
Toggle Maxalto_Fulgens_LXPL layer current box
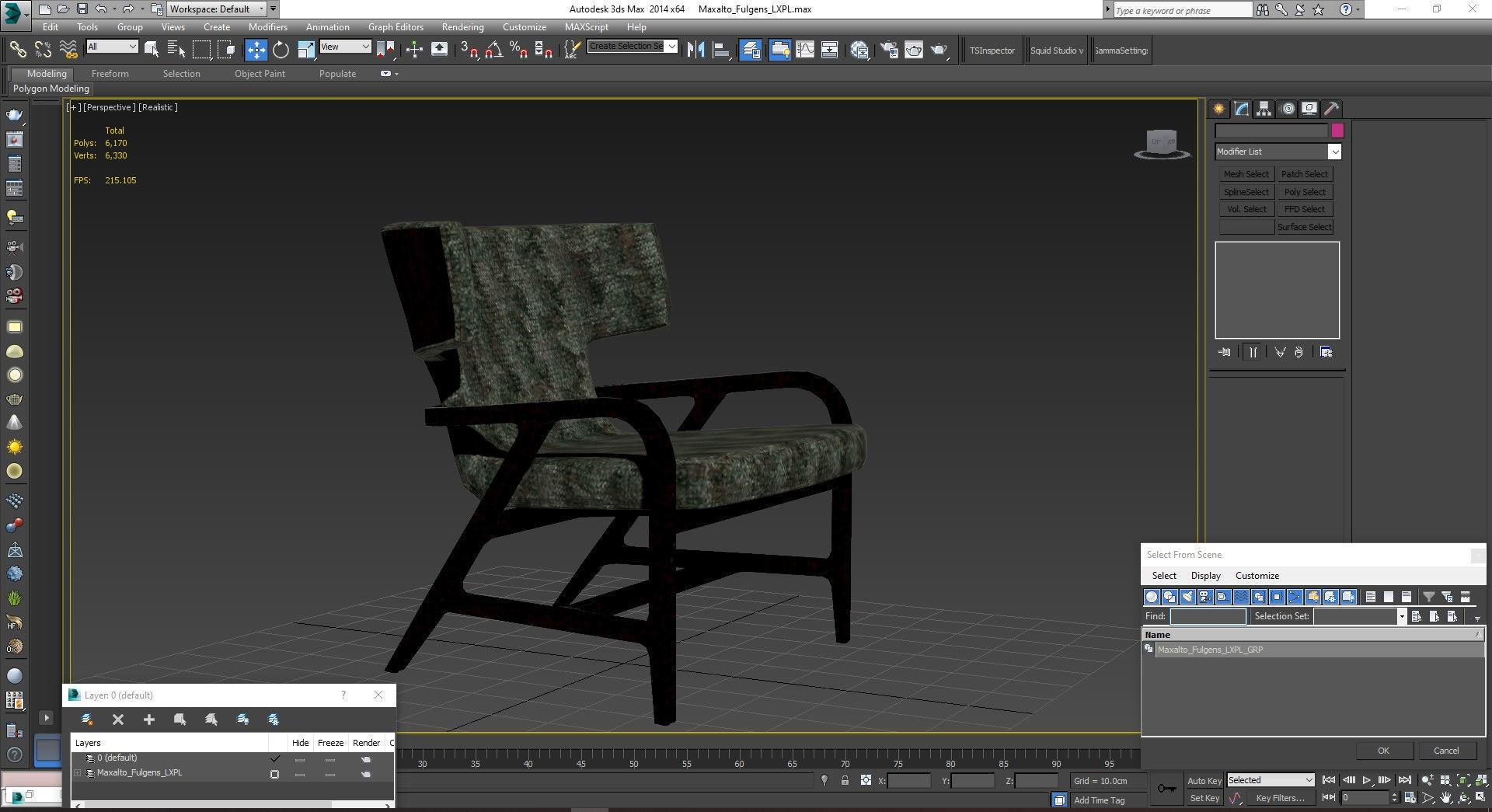point(274,774)
